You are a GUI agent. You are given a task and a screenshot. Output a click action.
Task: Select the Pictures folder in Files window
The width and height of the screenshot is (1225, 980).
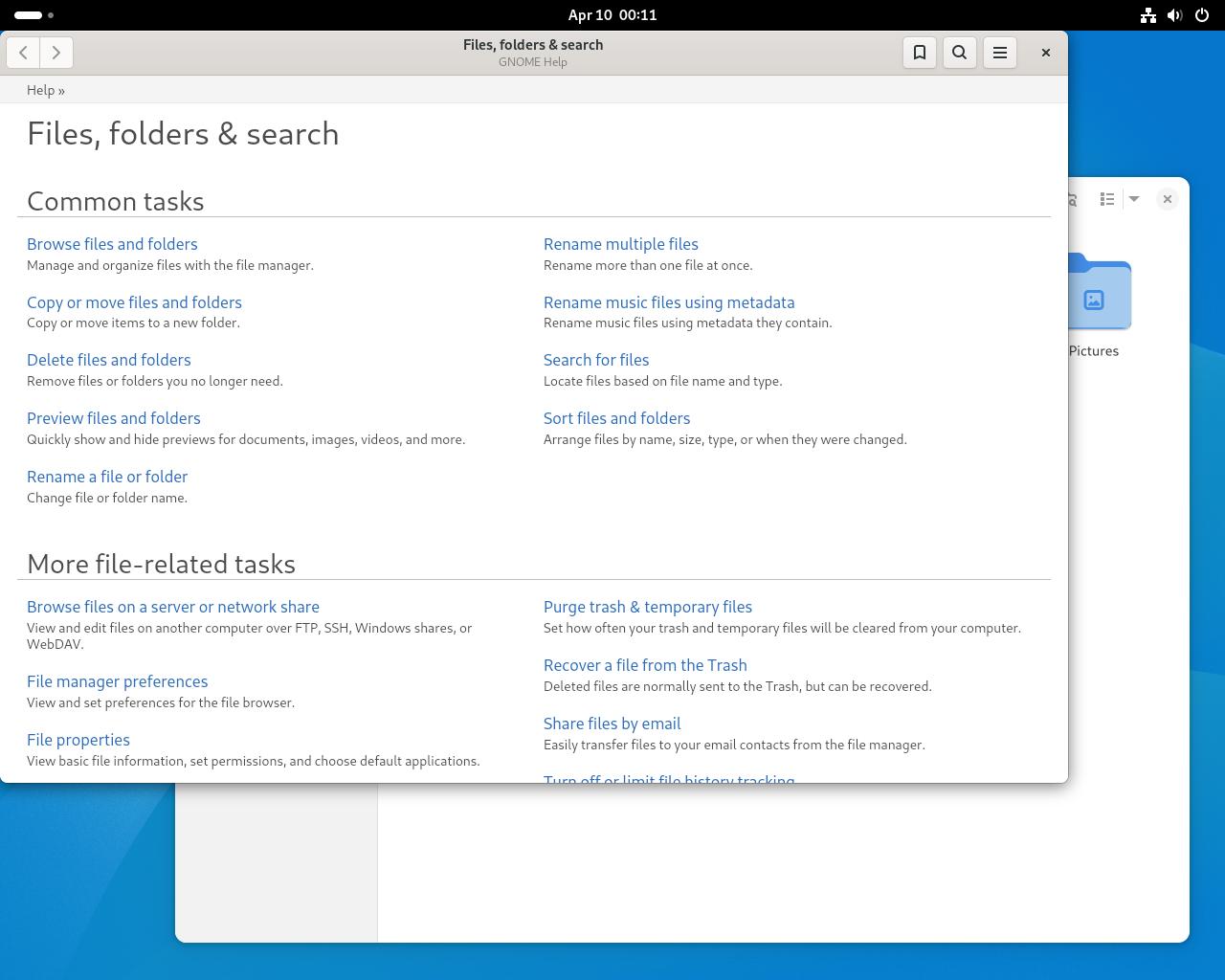click(x=1100, y=293)
